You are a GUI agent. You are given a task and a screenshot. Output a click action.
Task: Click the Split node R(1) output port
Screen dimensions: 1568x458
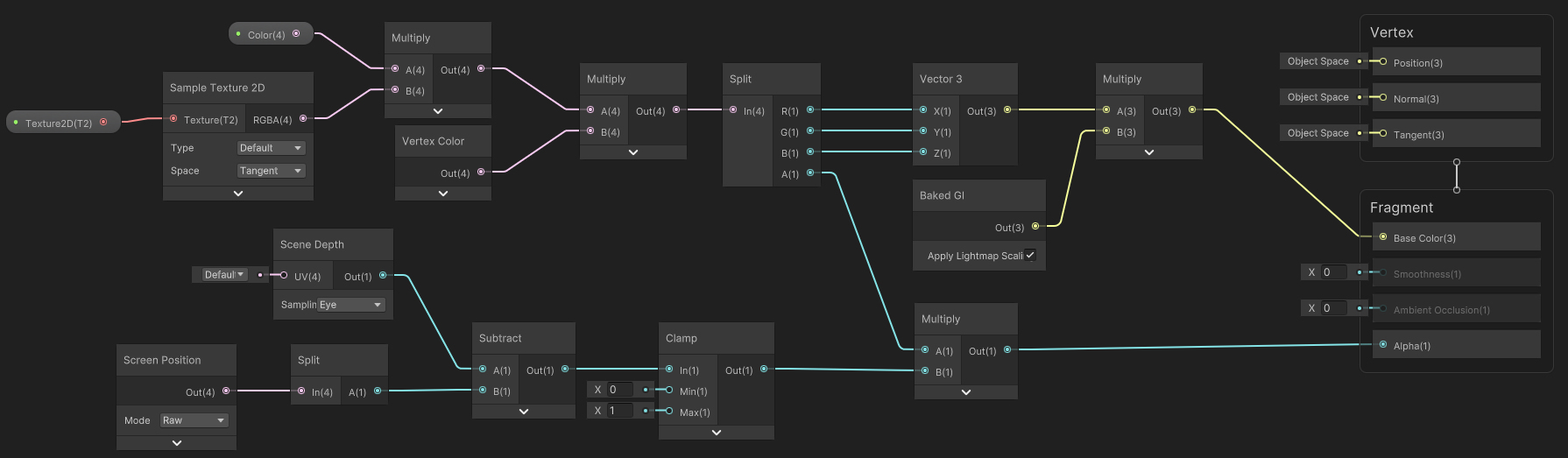[810, 109]
